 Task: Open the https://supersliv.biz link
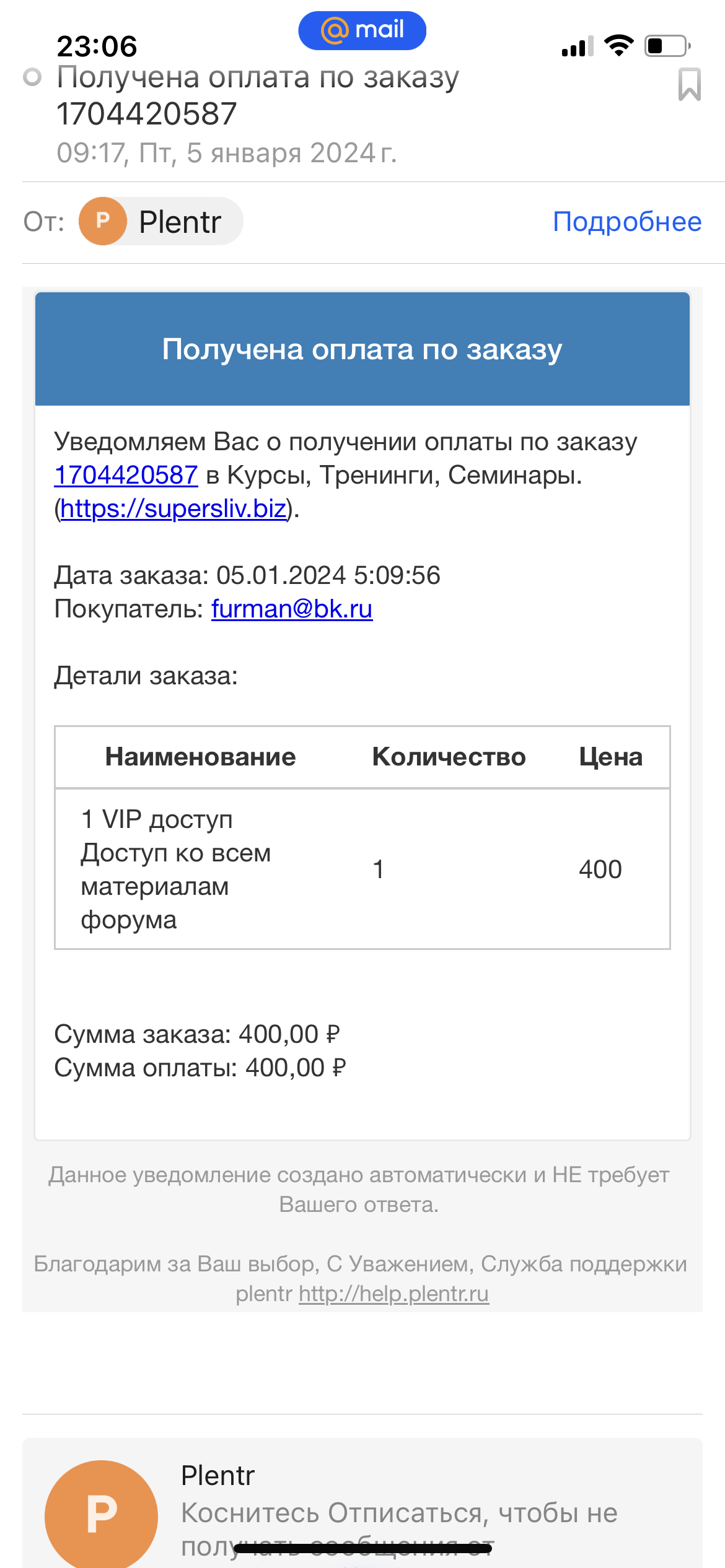[x=174, y=508]
